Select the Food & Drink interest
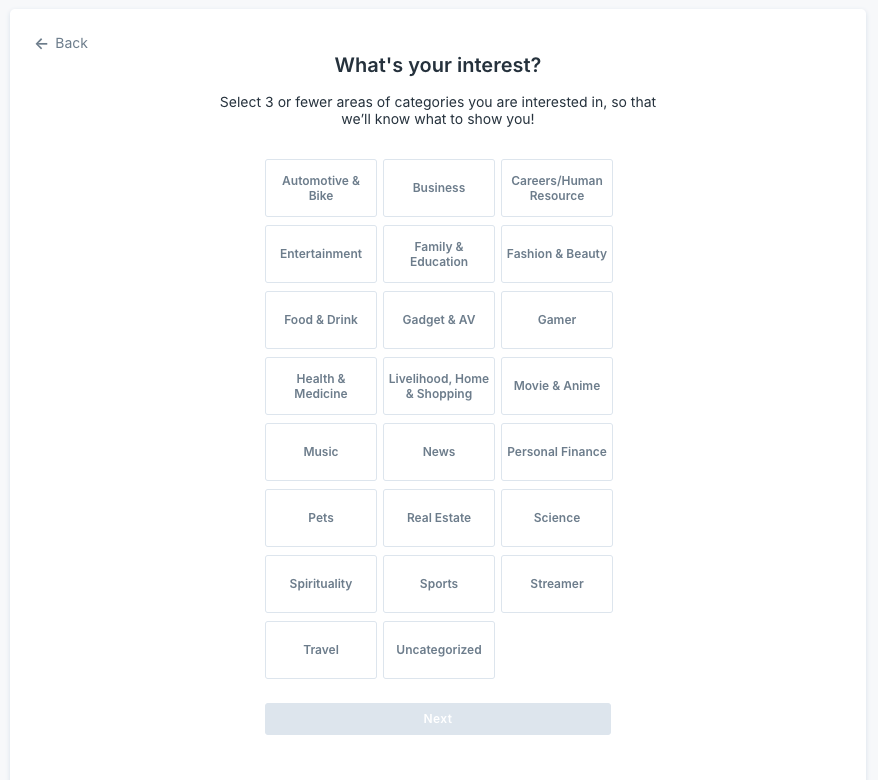This screenshot has width=878, height=780. (321, 320)
